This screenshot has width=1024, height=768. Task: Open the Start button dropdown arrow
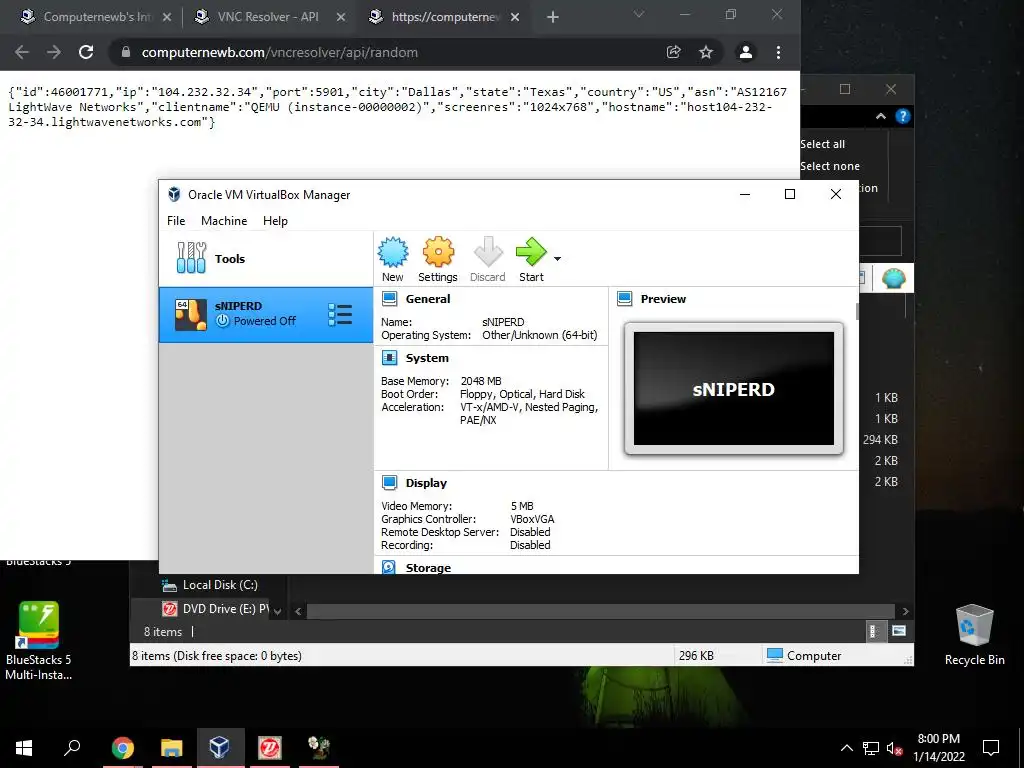(x=557, y=259)
